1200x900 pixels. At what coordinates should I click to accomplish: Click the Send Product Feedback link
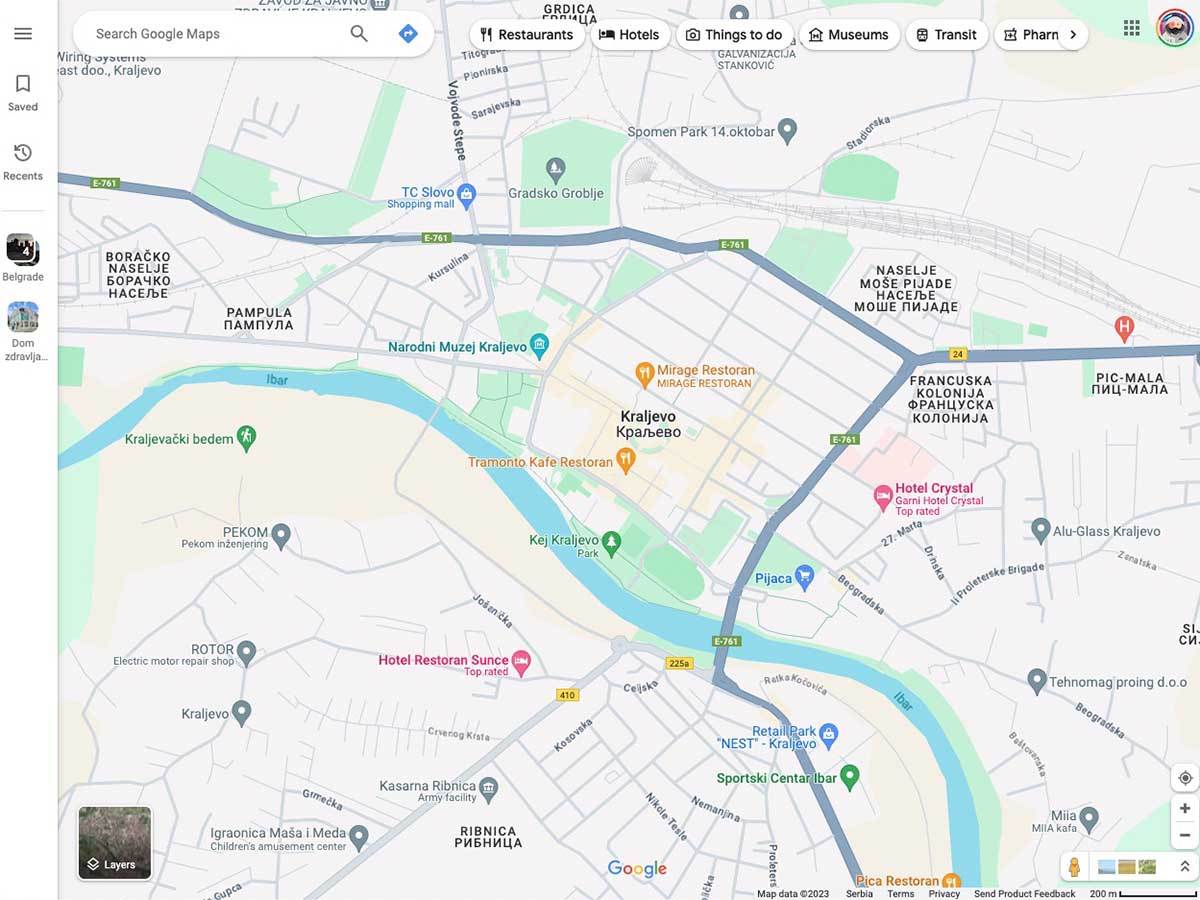(1024, 894)
